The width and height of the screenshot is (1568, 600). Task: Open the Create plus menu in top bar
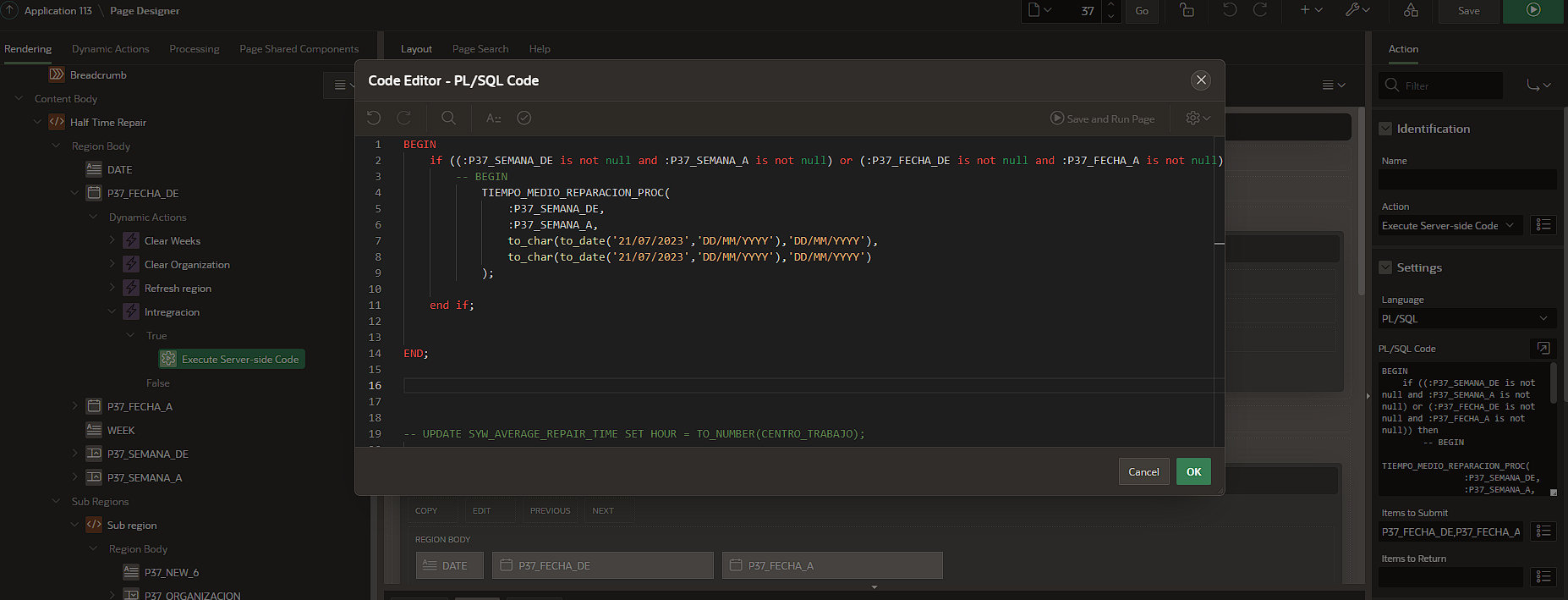(x=1311, y=10)
